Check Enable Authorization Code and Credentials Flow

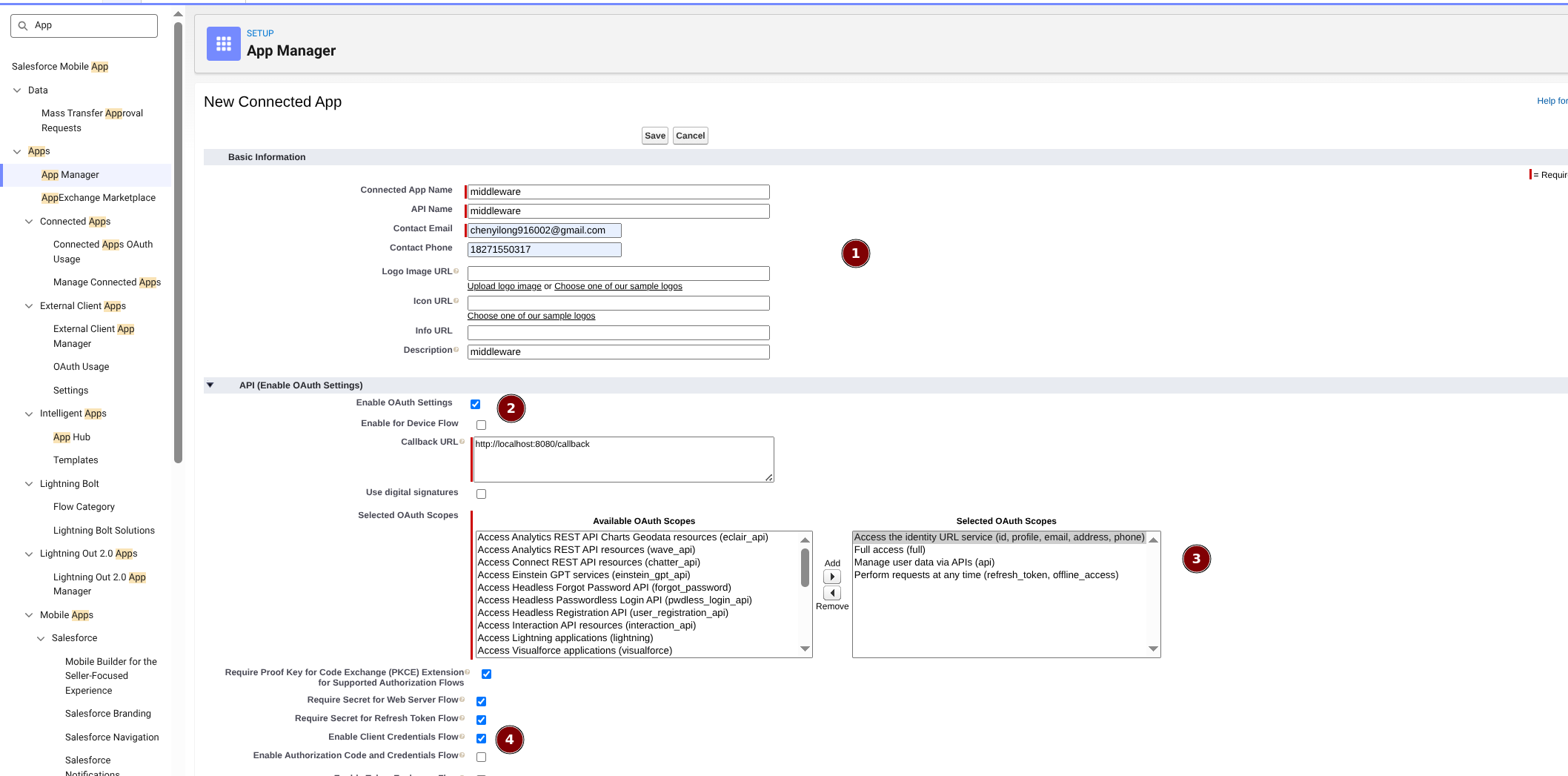click(x=481, y=757)
